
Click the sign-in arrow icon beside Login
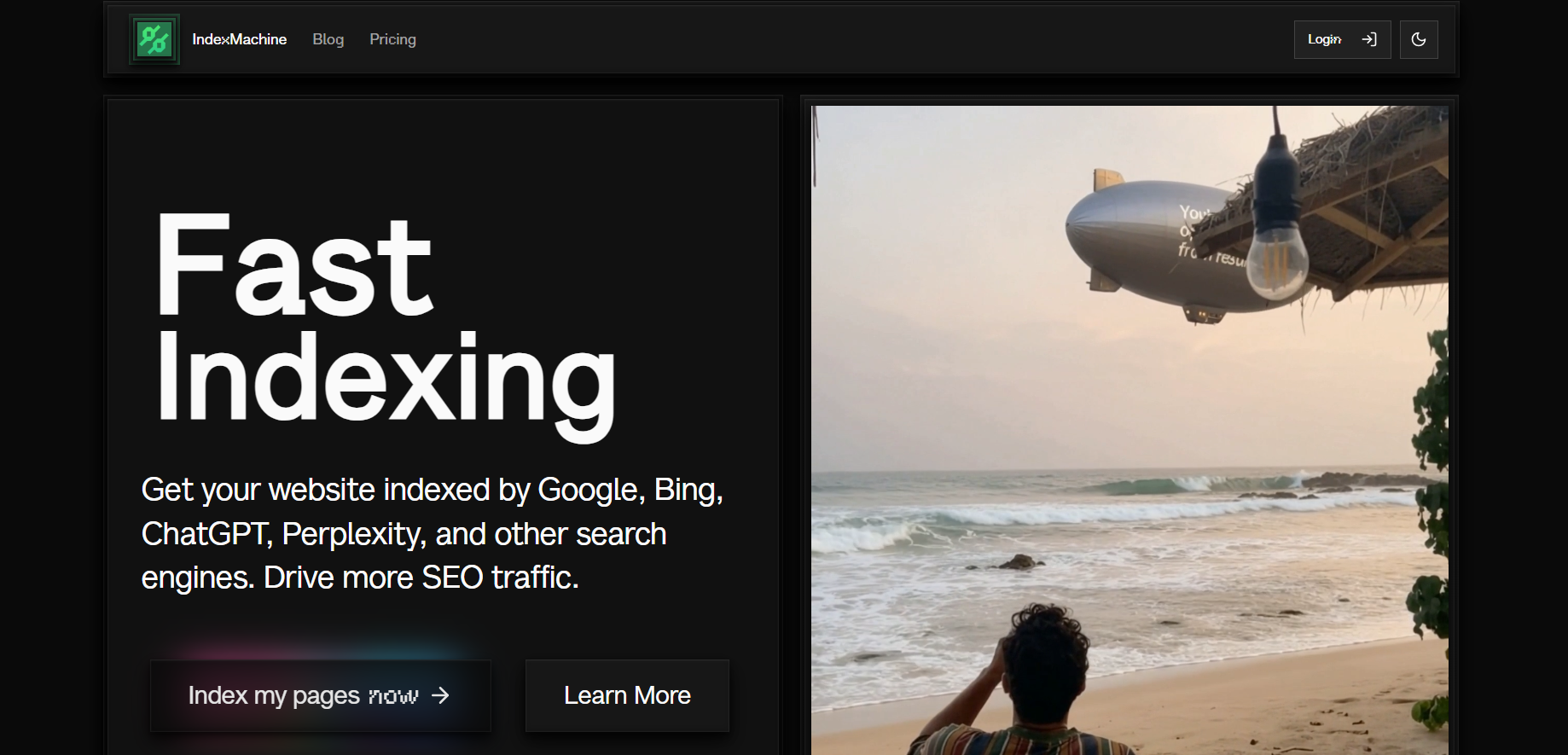pyautogui.click(x=1369, y=39)
